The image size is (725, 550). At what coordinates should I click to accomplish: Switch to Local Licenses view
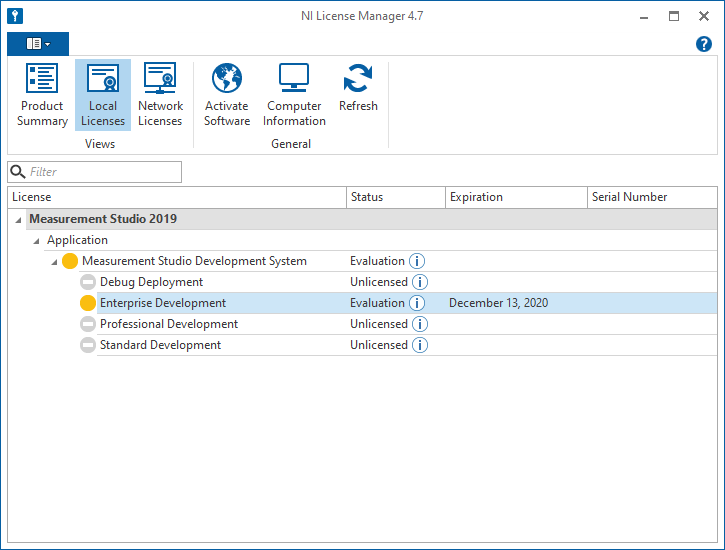point(103,95)
